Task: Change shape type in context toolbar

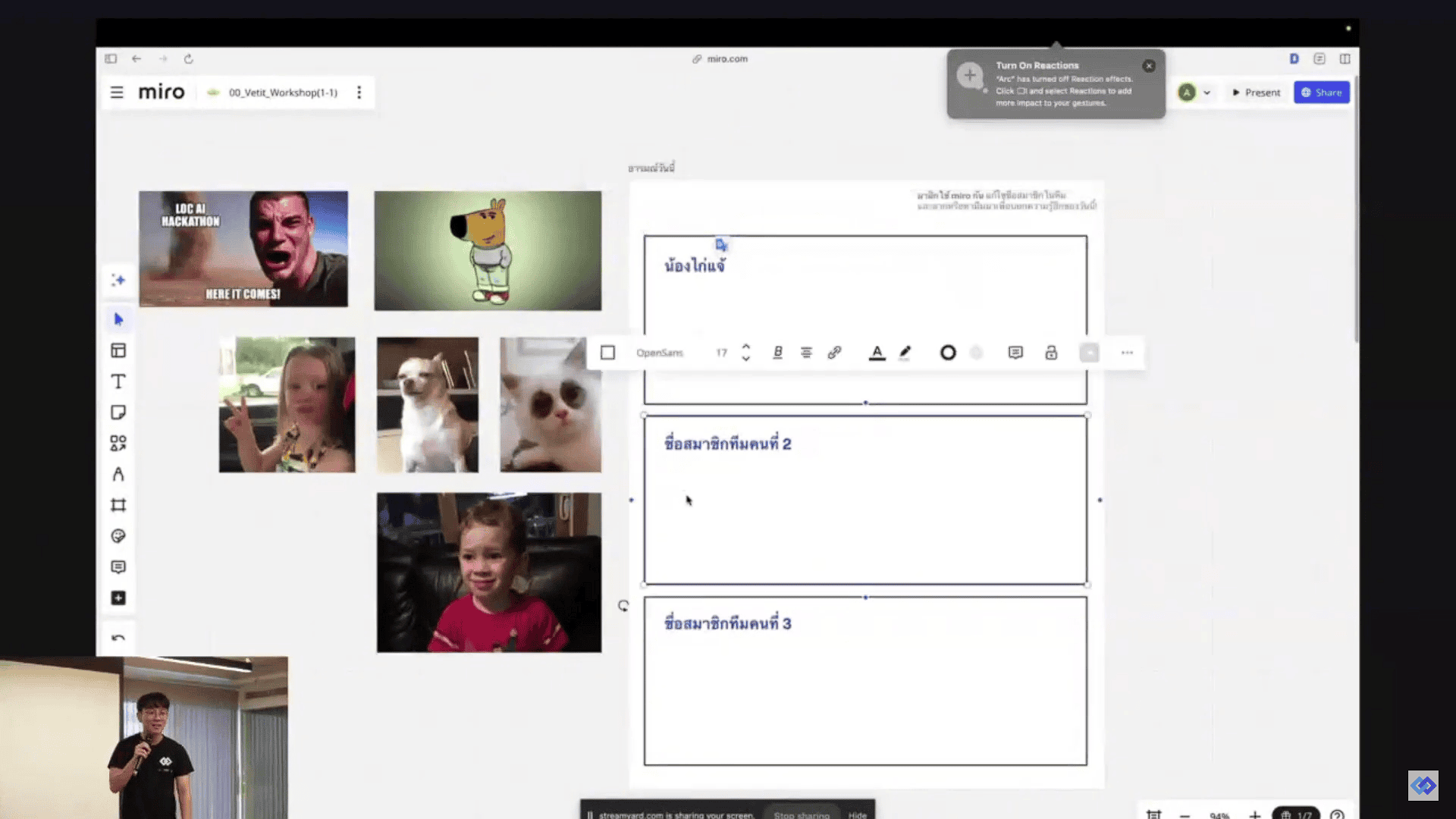Action: 607,353
